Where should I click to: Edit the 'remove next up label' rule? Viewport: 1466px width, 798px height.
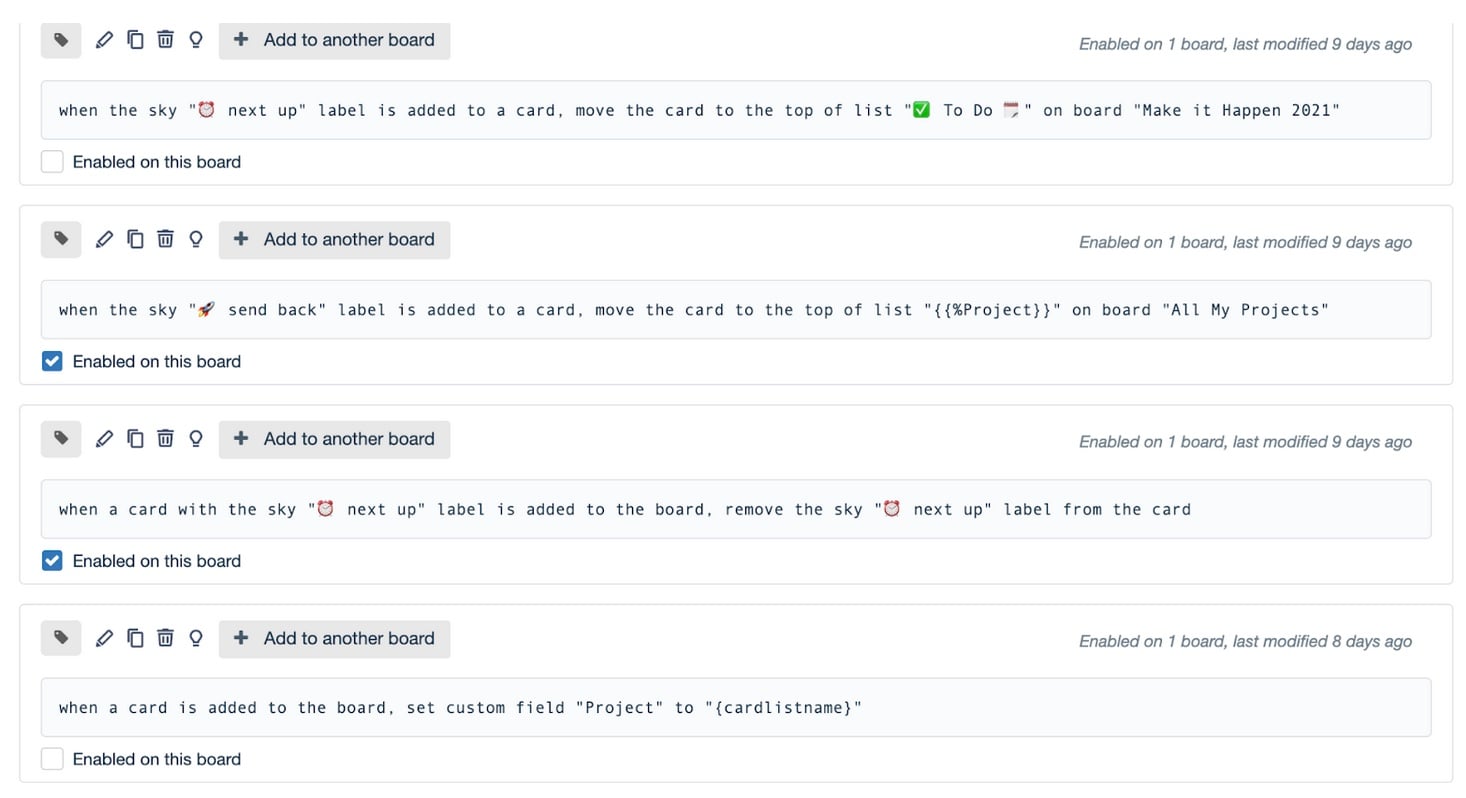coord(104,439)
